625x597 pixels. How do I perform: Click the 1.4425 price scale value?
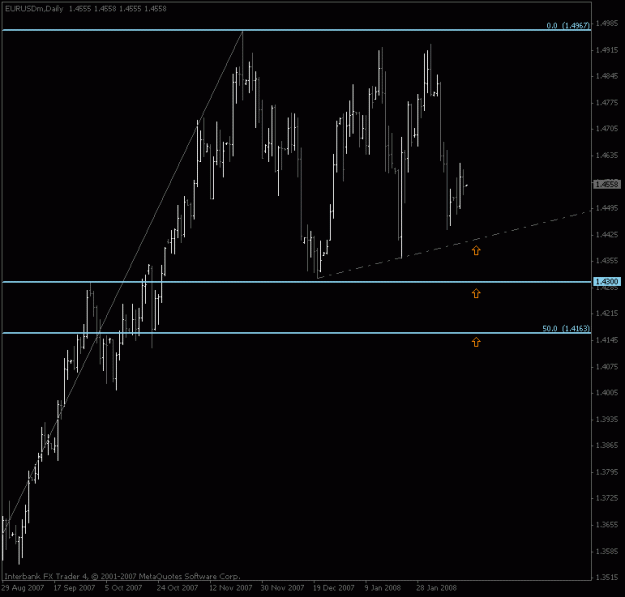pyautogui.click(x=607, y=235)
